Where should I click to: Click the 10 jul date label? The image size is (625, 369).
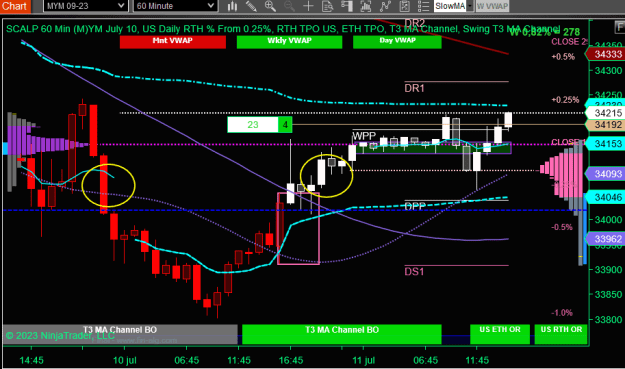pos(124,361)
